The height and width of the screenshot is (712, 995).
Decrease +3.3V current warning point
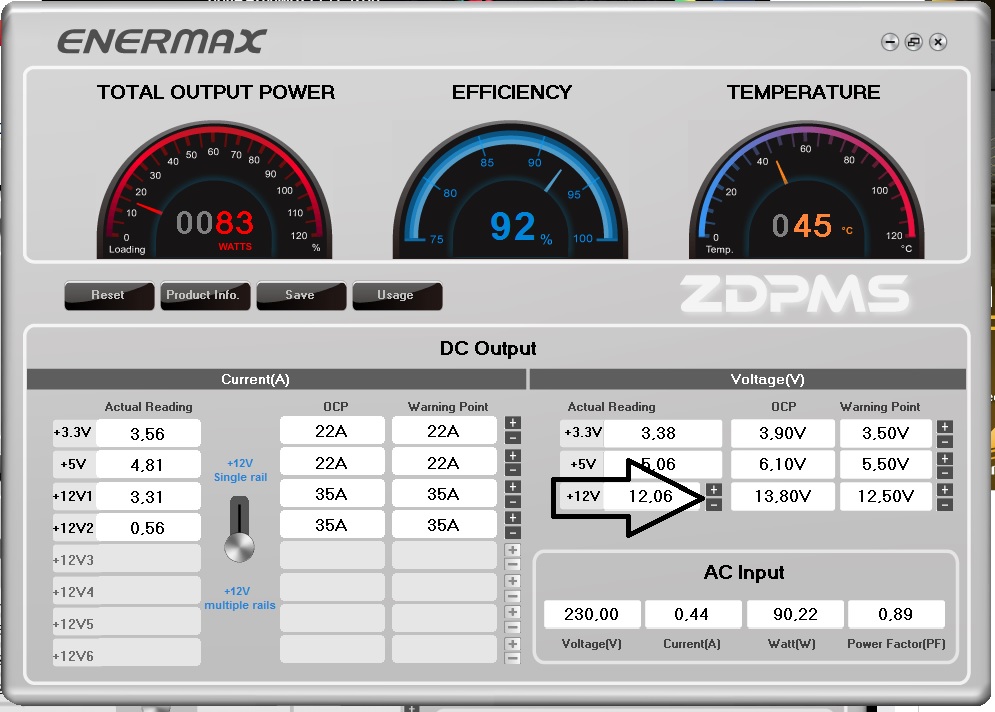tap(513, 438)
